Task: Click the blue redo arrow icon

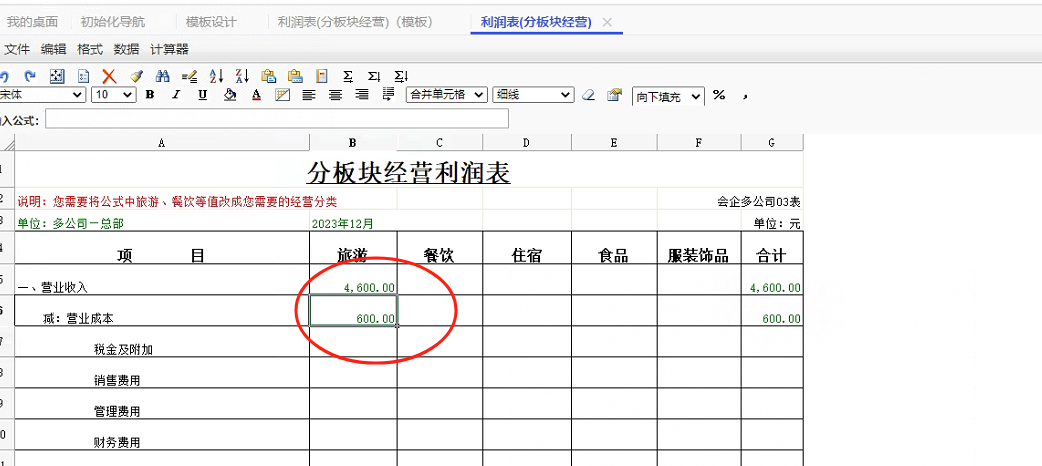Action: pyautogui.click(x=30, y=76)
